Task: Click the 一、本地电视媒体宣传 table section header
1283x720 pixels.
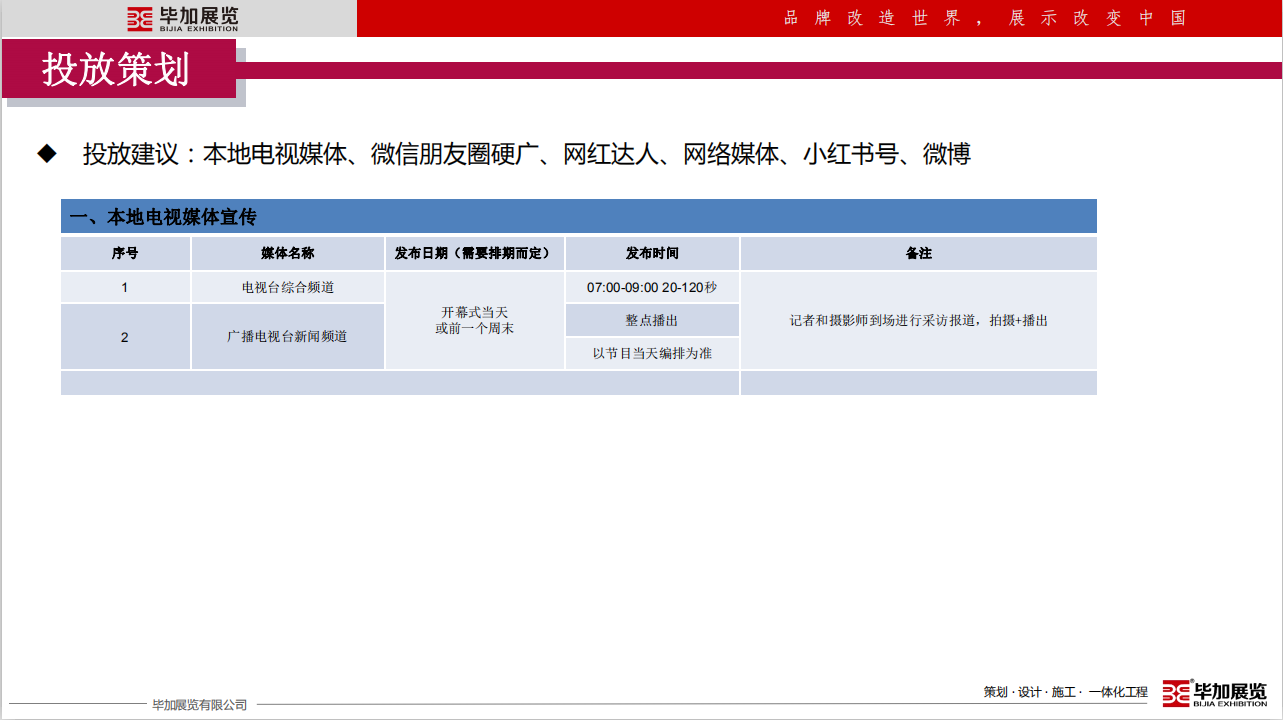Action: point(163,217)
